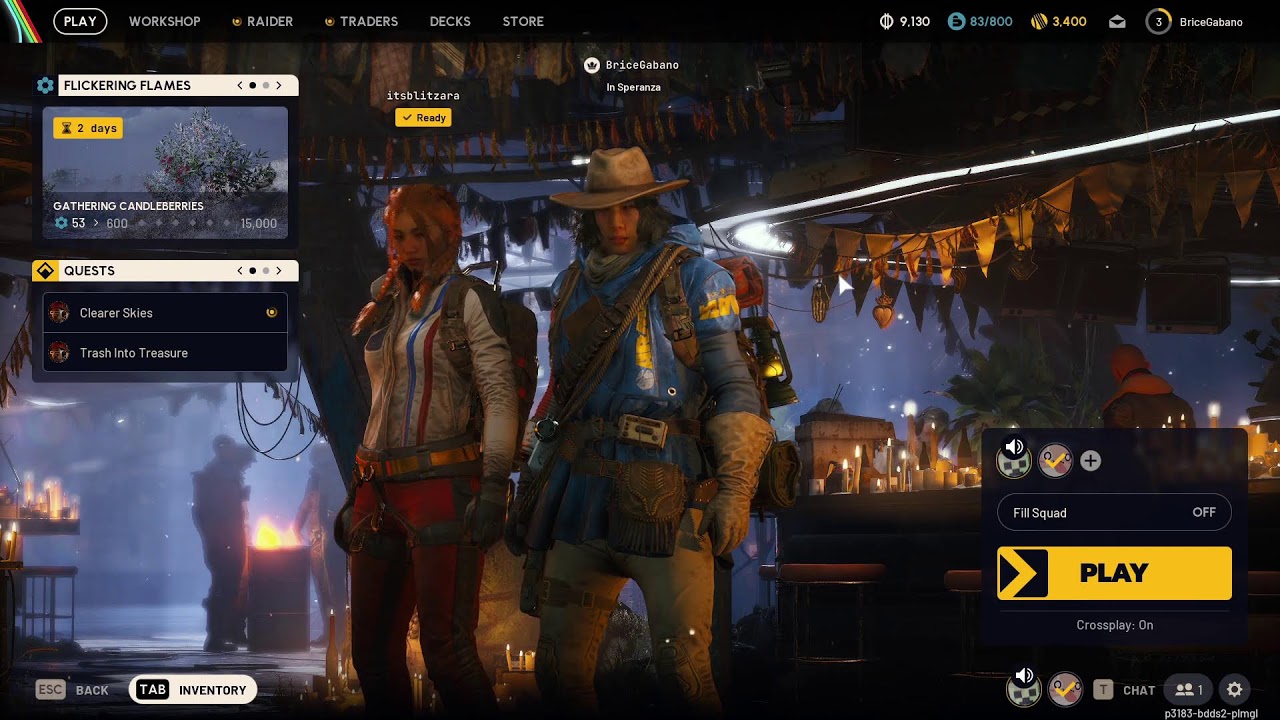The width and height of the screenshot is (1280, 720).
Task: Select first Quests page dot
Action: 253,271
